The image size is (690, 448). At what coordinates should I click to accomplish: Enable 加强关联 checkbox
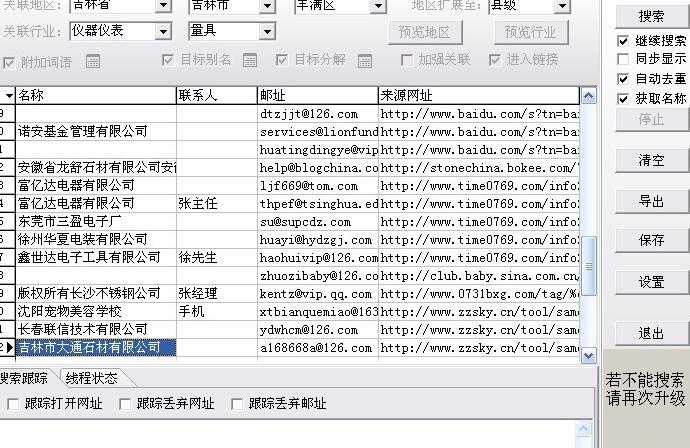[x=407, y=59]
